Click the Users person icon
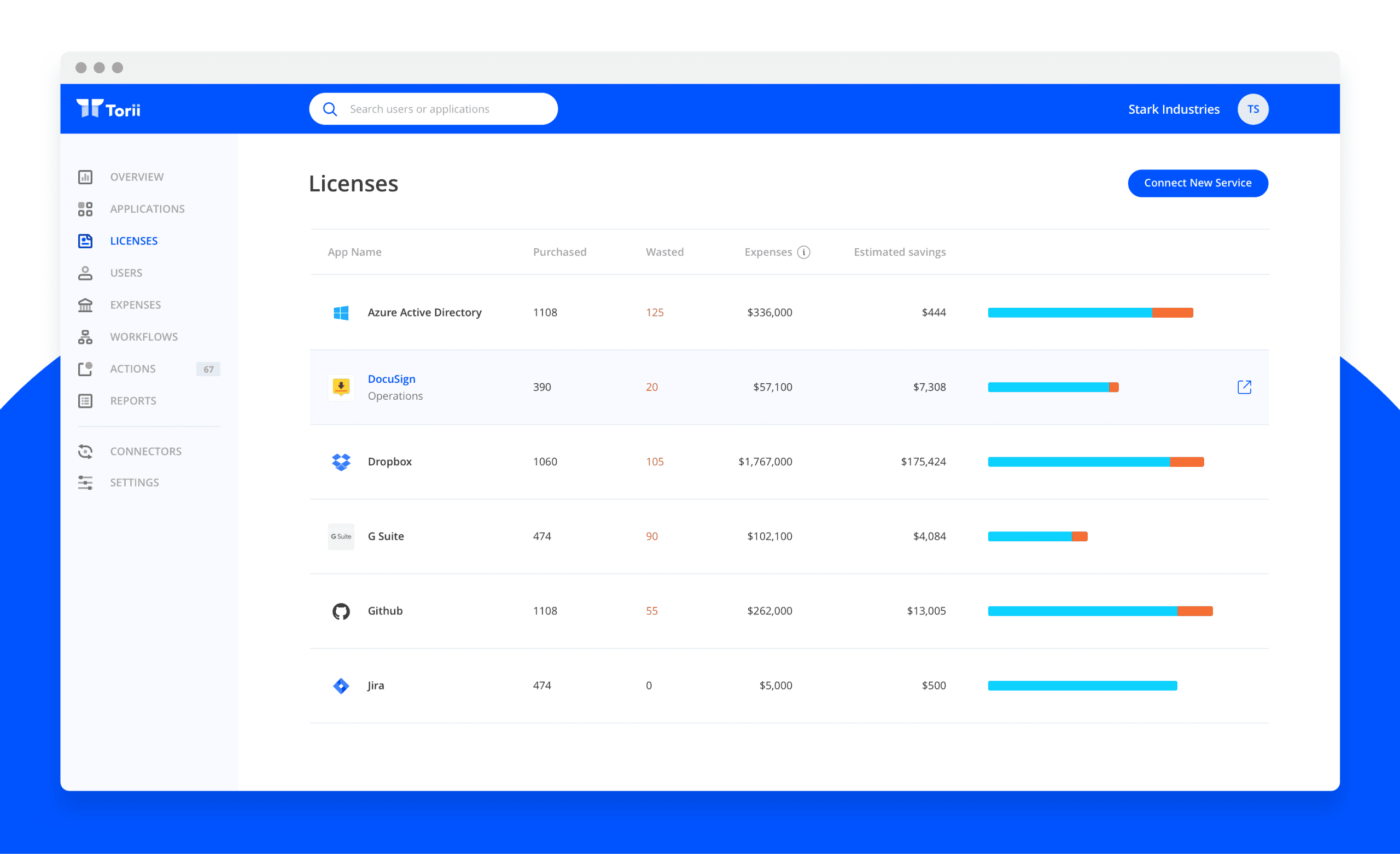The height and width of the screenshot is (854, 1400). coord(85,273)
